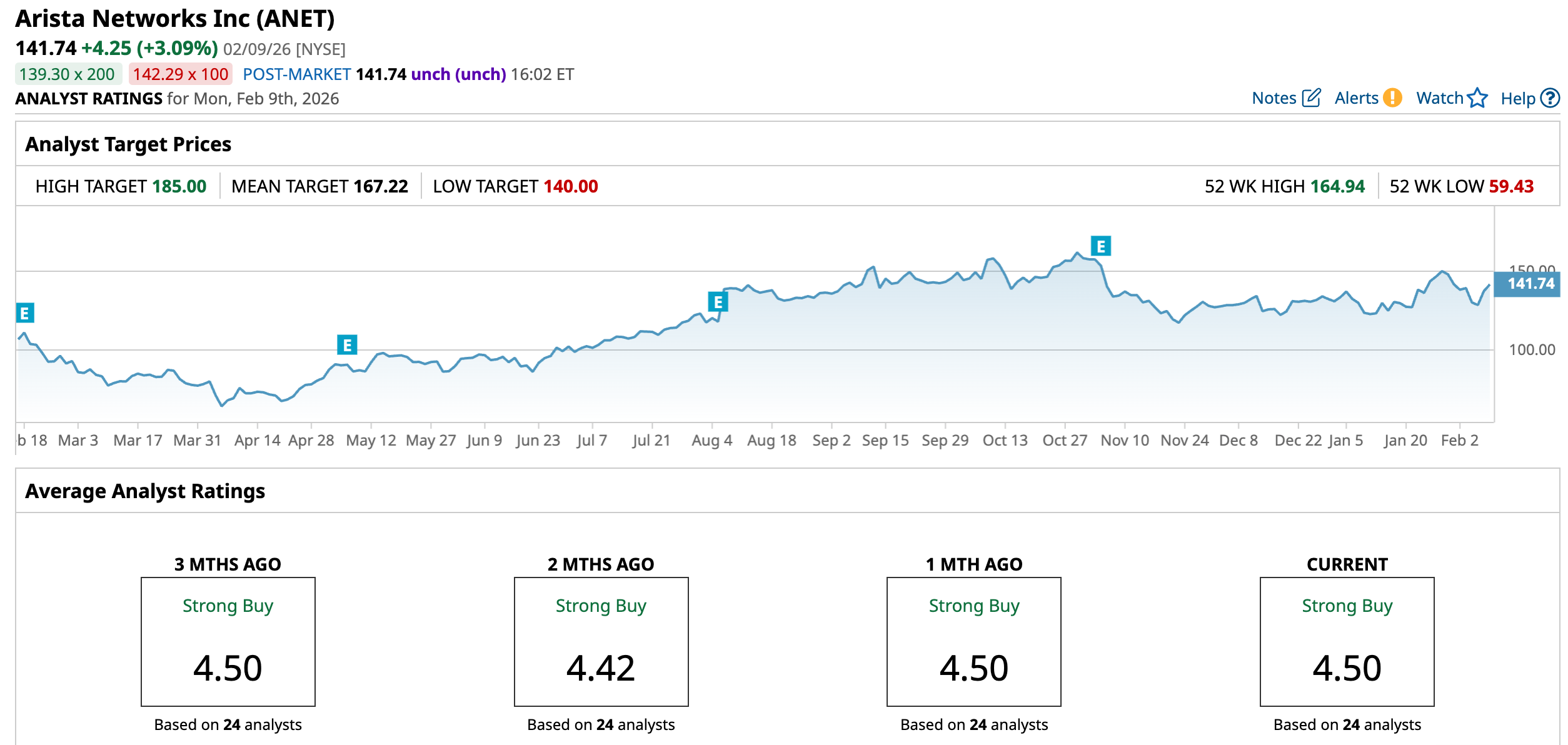
Task: Click the Arista Networks Inc (ANET) title
Action: click(x=175, y=19)
